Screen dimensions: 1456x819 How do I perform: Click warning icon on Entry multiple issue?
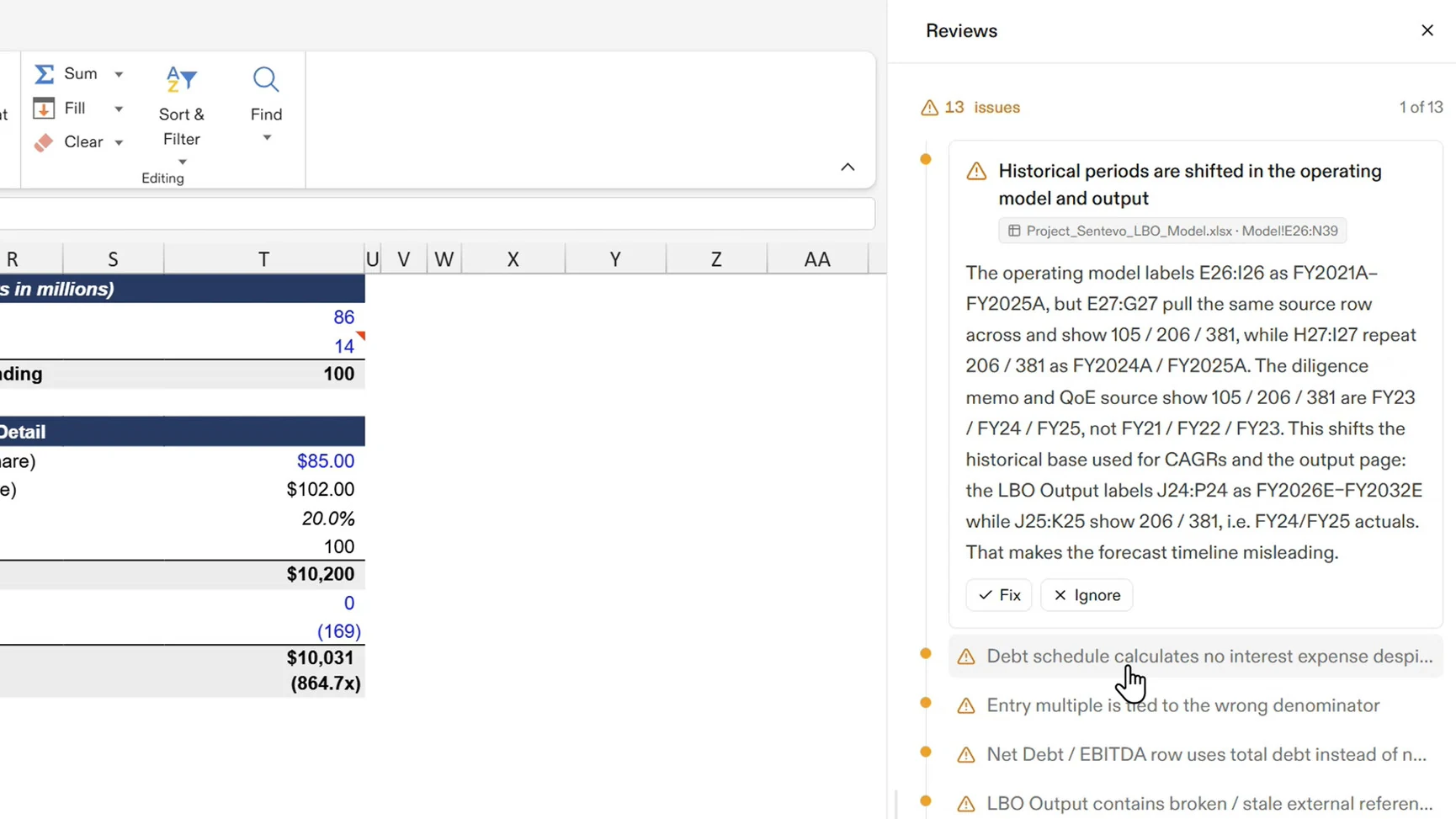966,705
